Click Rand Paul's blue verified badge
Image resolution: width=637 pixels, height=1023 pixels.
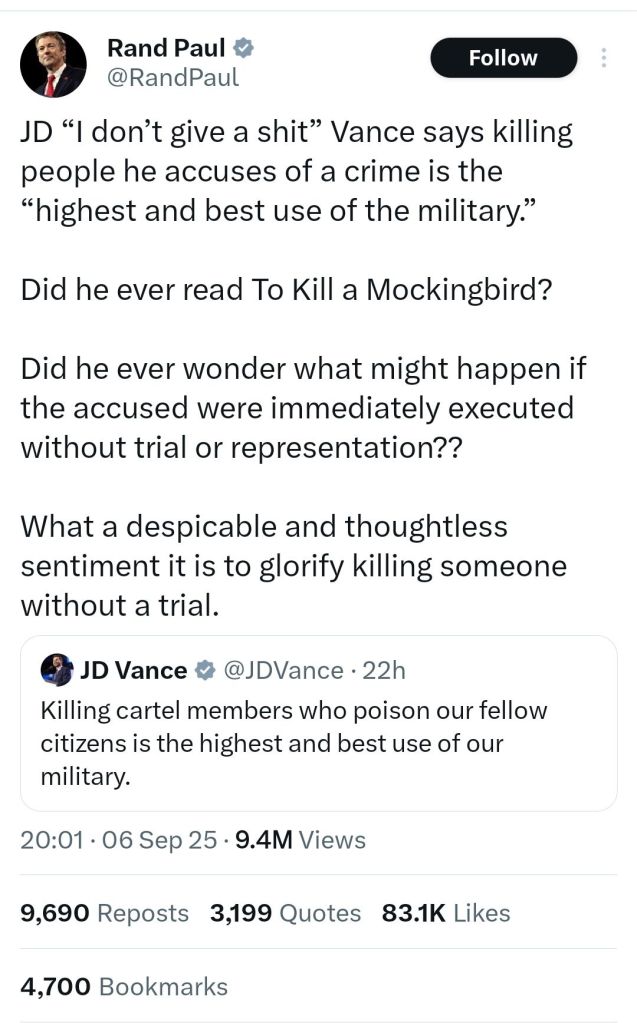pos(241,47)
